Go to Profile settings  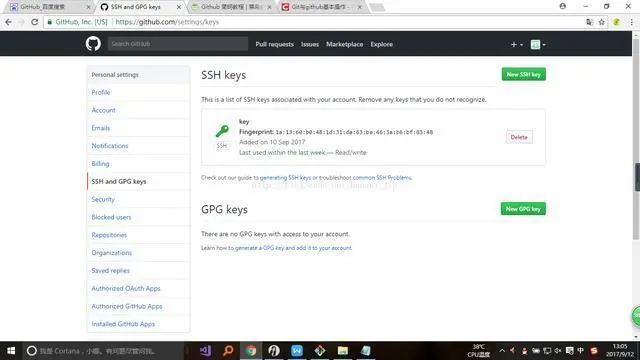138,92
